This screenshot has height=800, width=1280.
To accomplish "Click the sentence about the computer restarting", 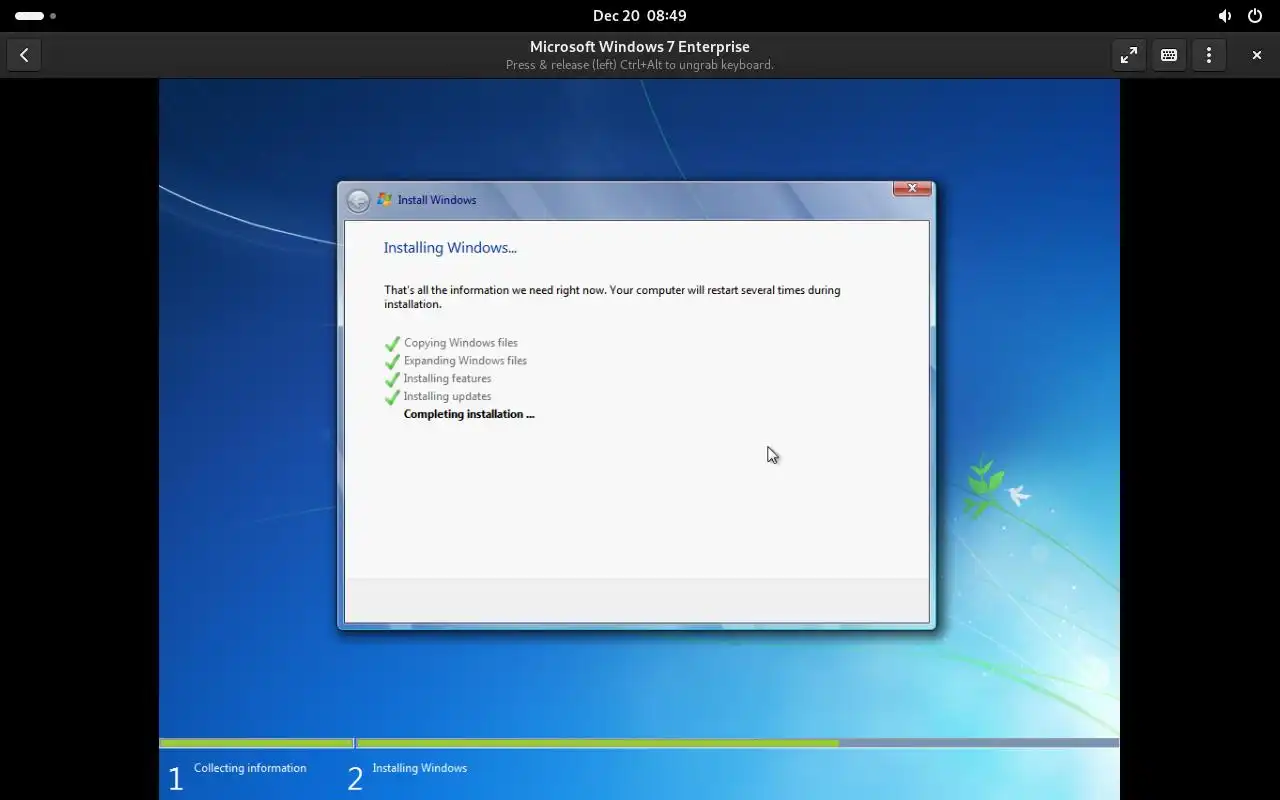I will pyautogui.click(x=612, y=297).
